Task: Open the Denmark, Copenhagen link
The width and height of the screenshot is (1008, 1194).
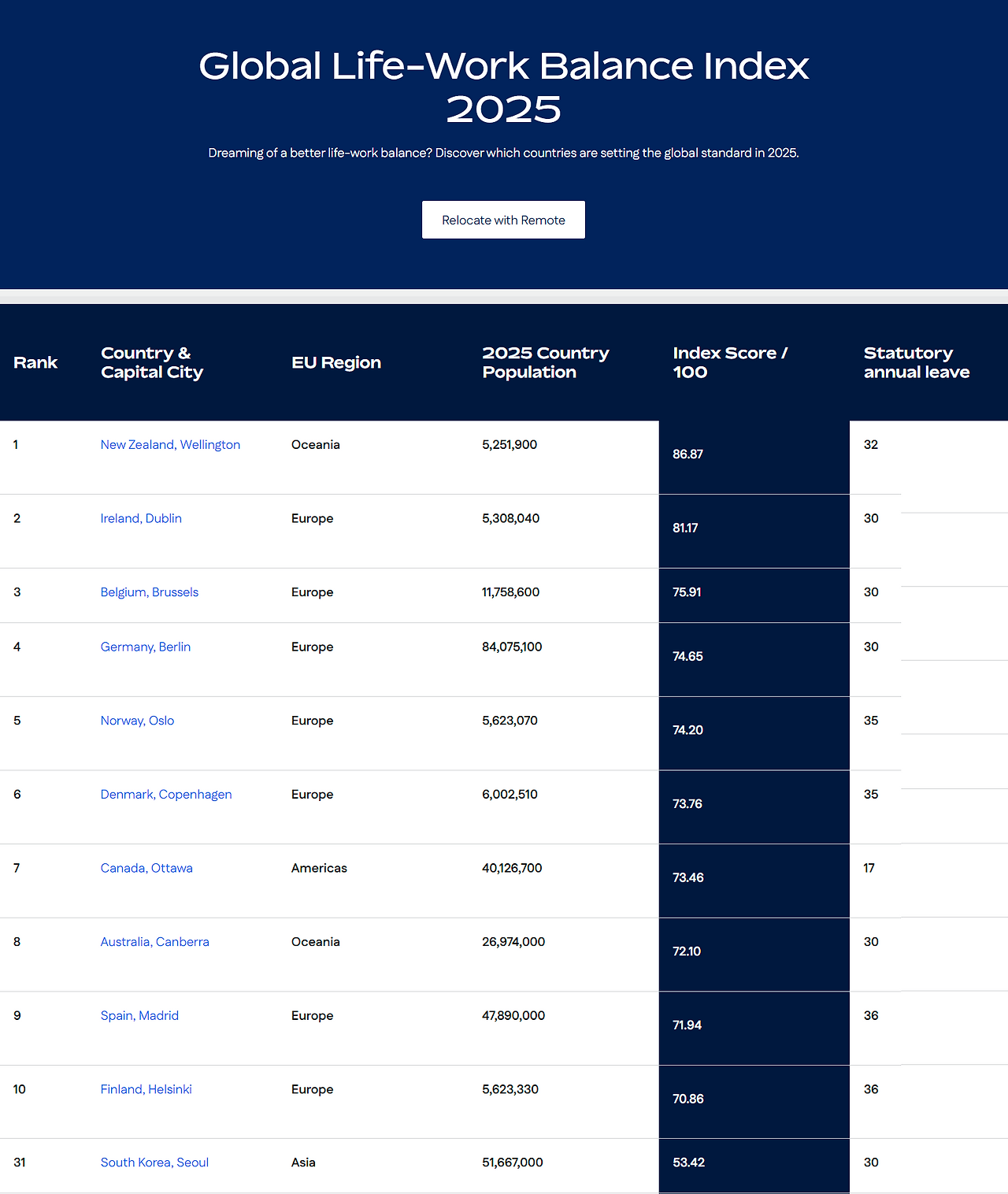Action: 166,794
